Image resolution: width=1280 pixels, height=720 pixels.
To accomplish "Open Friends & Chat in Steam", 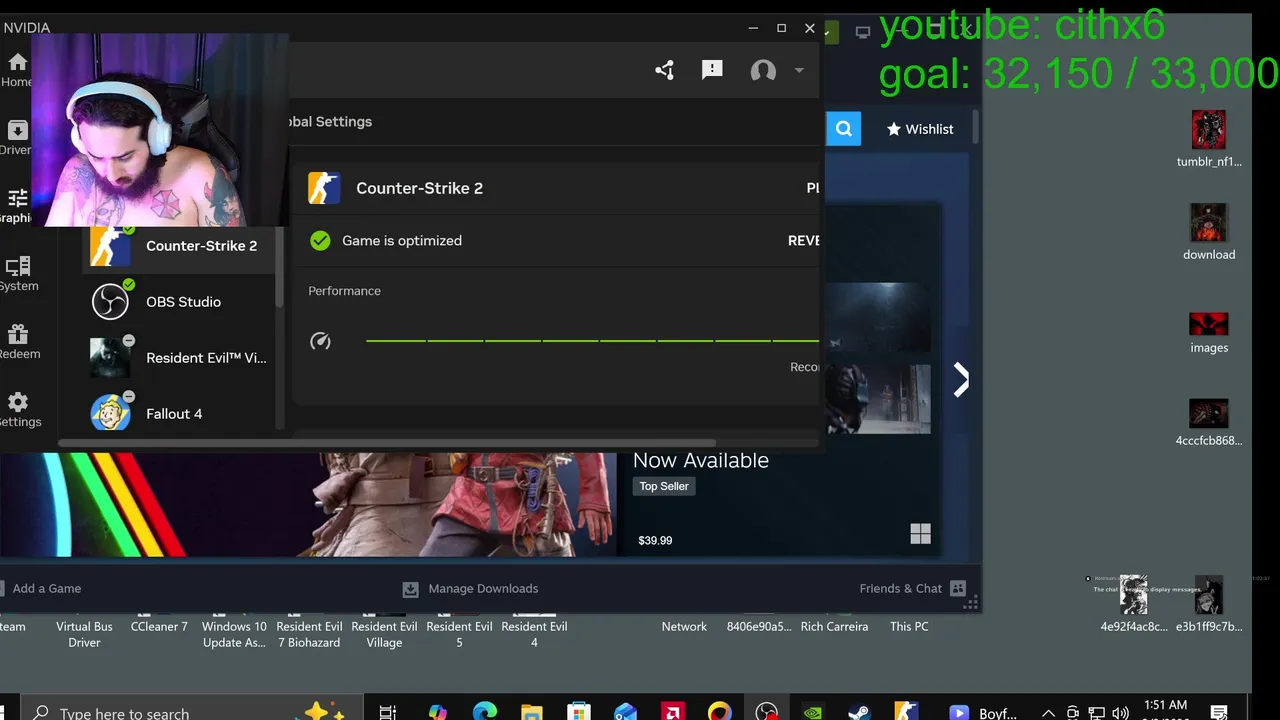I will pyautogui.click(x=912, y=588).
